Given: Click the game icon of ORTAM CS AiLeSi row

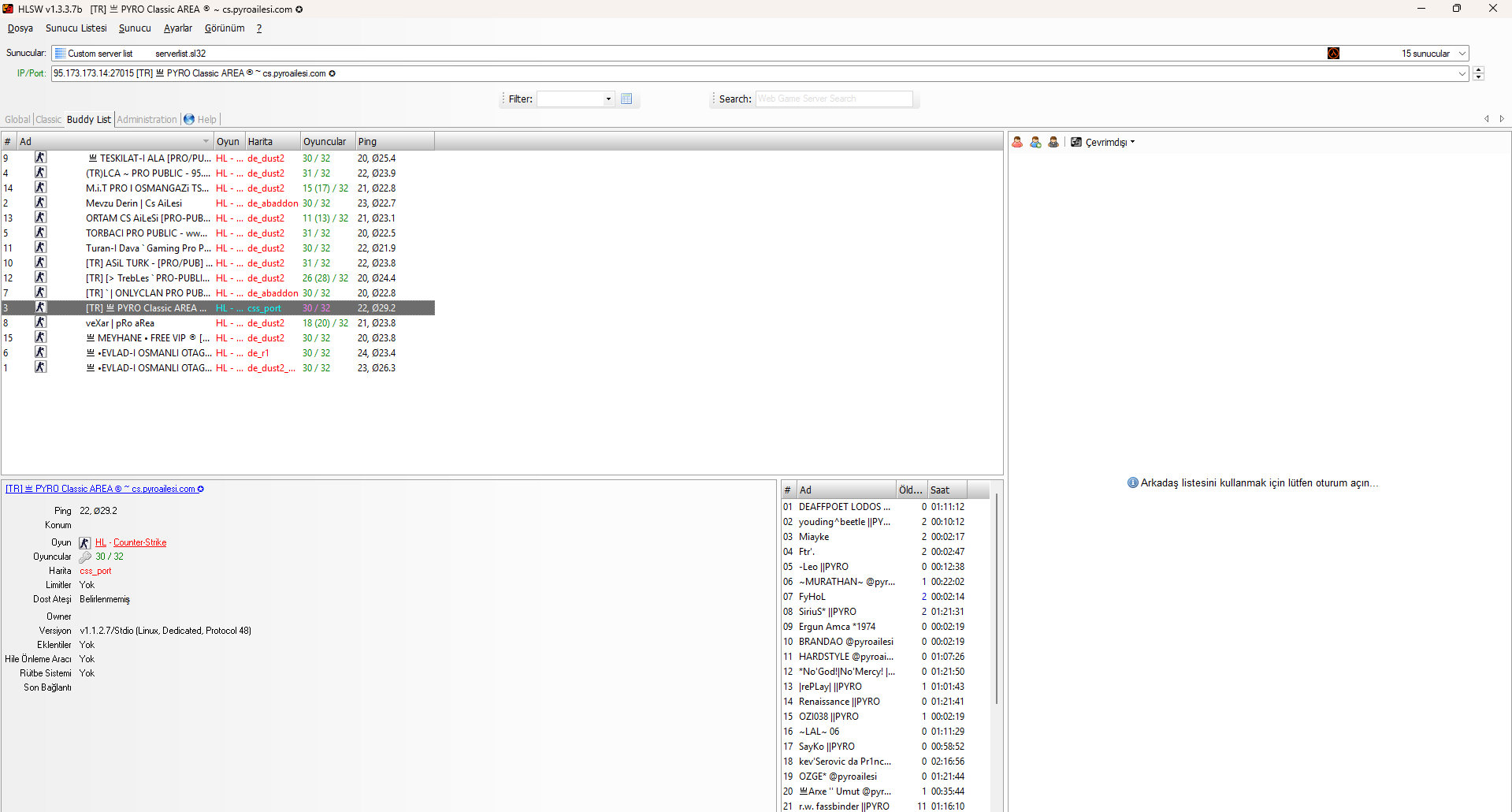Looking at the screenshot, I should pyautogui.click(x=40, y=218).
